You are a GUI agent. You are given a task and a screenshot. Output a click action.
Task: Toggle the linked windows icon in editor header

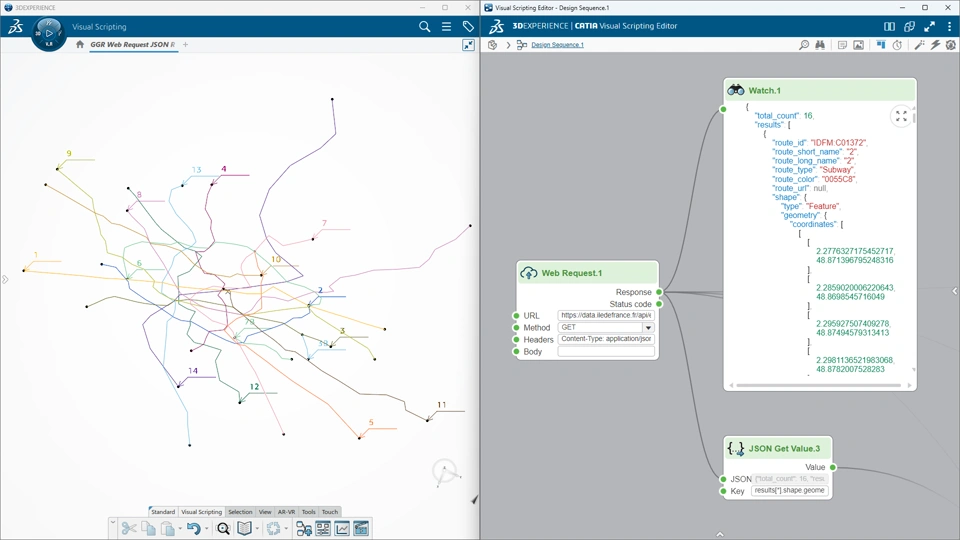(909, 26)
